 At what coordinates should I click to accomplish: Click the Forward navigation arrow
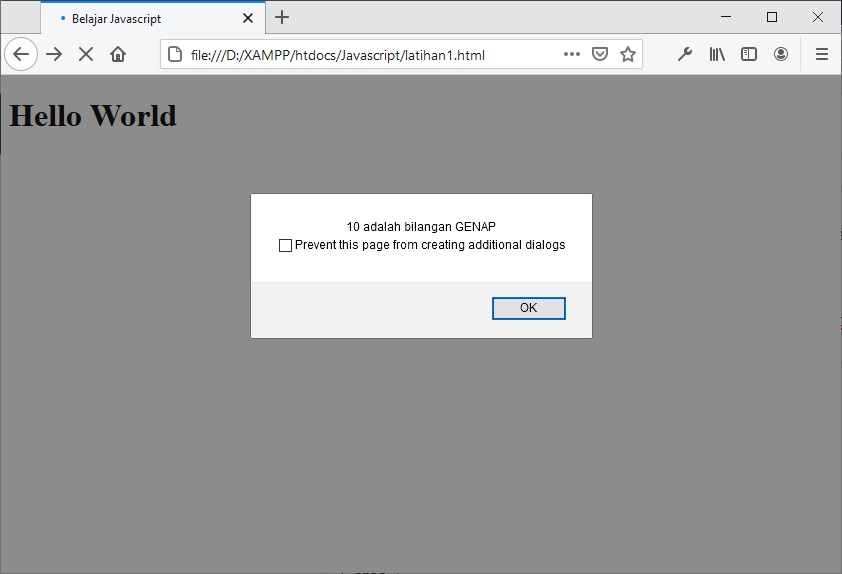tap(54, 54)
